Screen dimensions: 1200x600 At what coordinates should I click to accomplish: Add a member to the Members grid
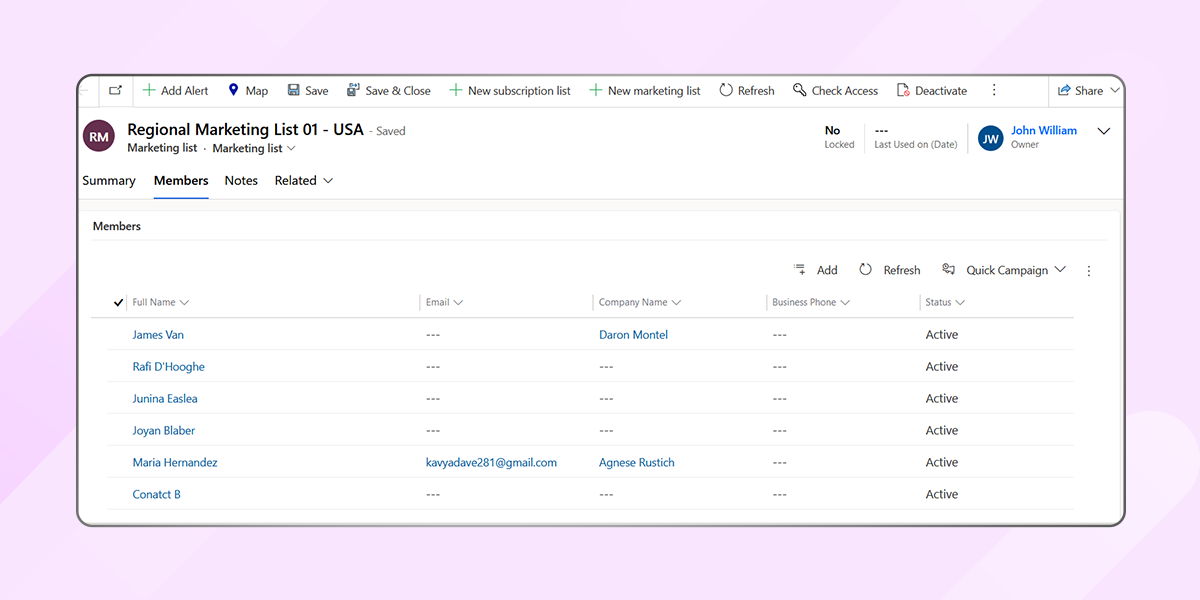[816, 270]
